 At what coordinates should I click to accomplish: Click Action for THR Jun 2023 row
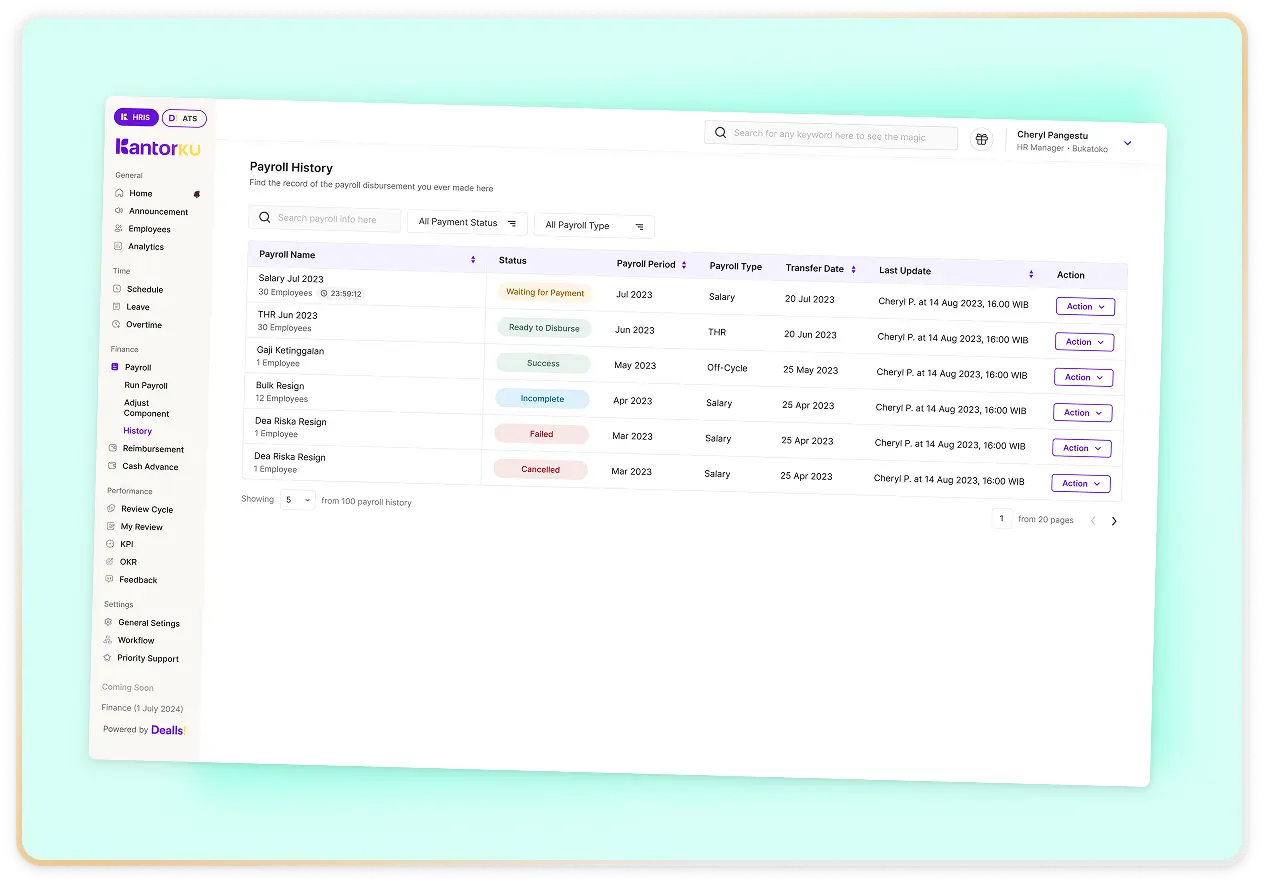point(1084,341)
